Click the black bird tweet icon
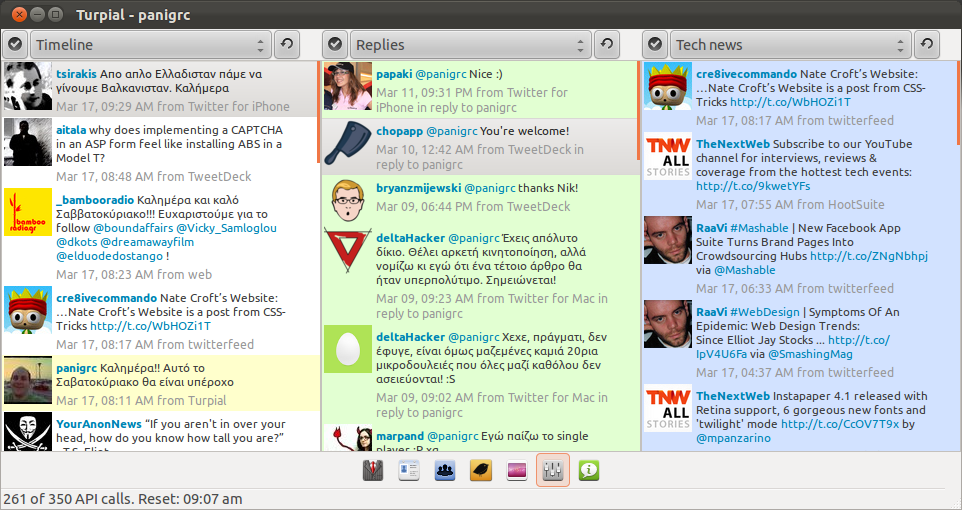This screenshot has width=962, height=510. pos(481,471)
